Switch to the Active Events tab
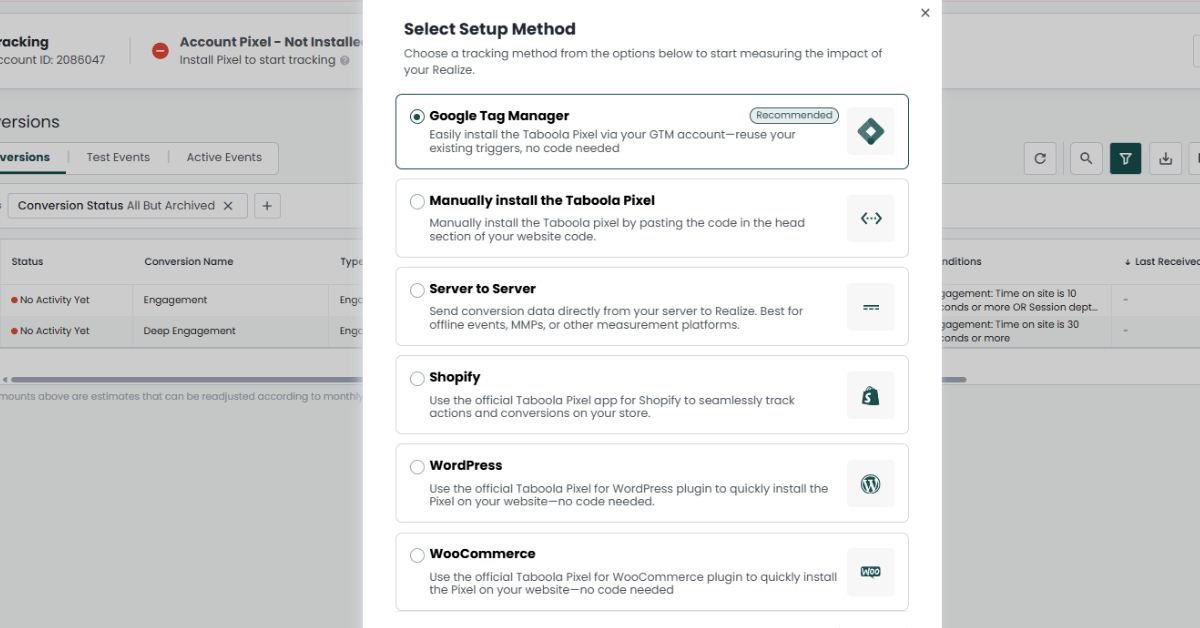The width and height of the screenshot is (1200, 628). coord(224,157)
